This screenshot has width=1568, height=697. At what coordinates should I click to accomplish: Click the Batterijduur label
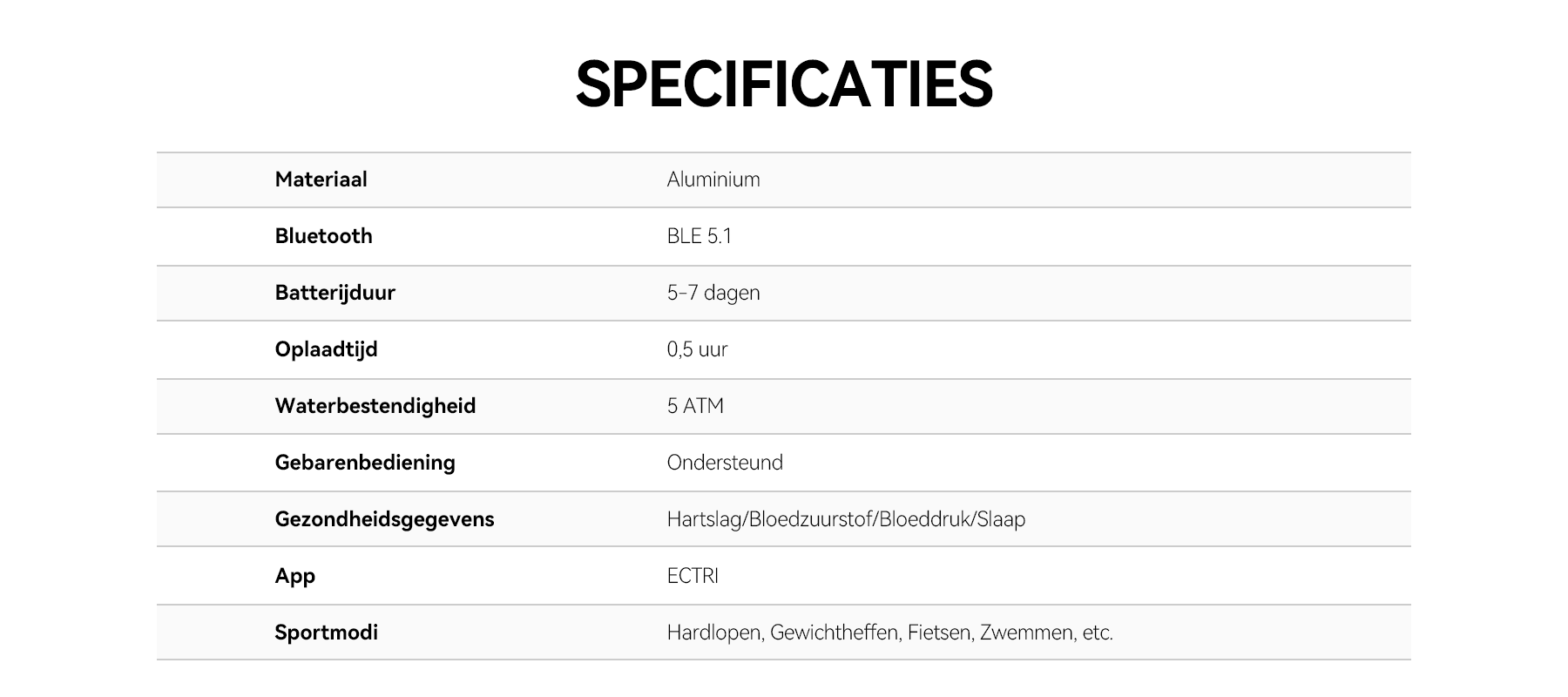(x=335, y=293)
